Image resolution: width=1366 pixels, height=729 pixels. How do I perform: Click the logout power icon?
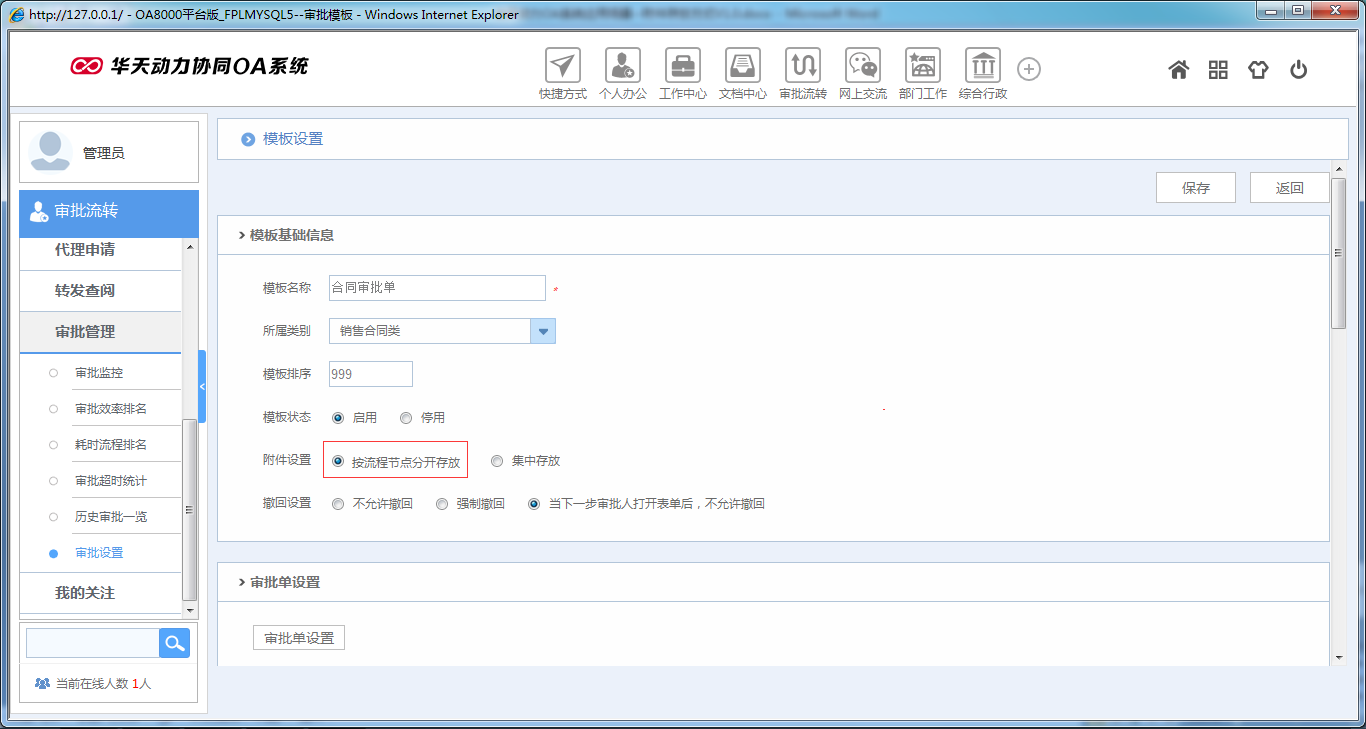[x=1298, y=68]
